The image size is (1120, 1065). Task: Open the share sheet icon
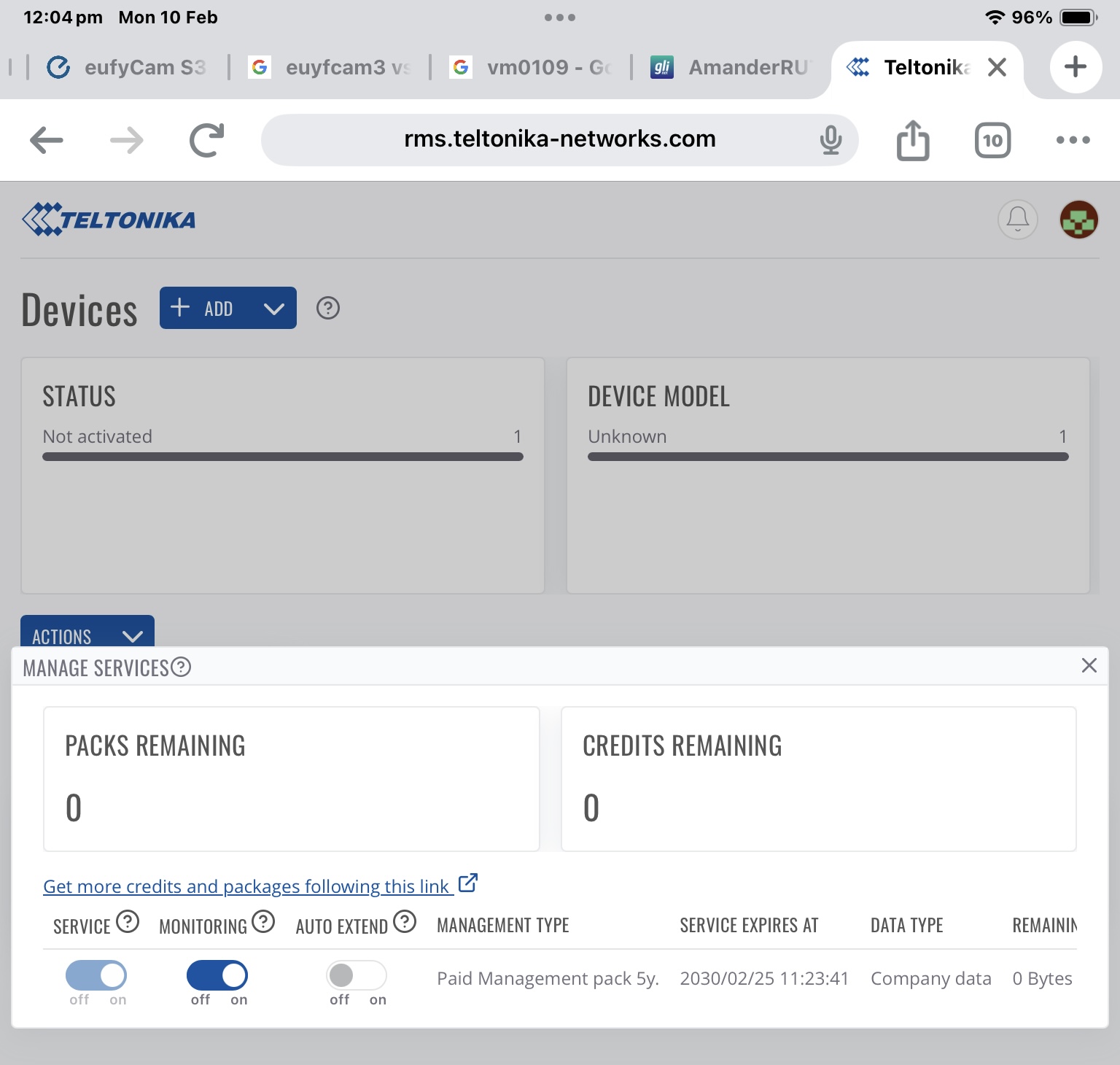(x=913, y=140)
